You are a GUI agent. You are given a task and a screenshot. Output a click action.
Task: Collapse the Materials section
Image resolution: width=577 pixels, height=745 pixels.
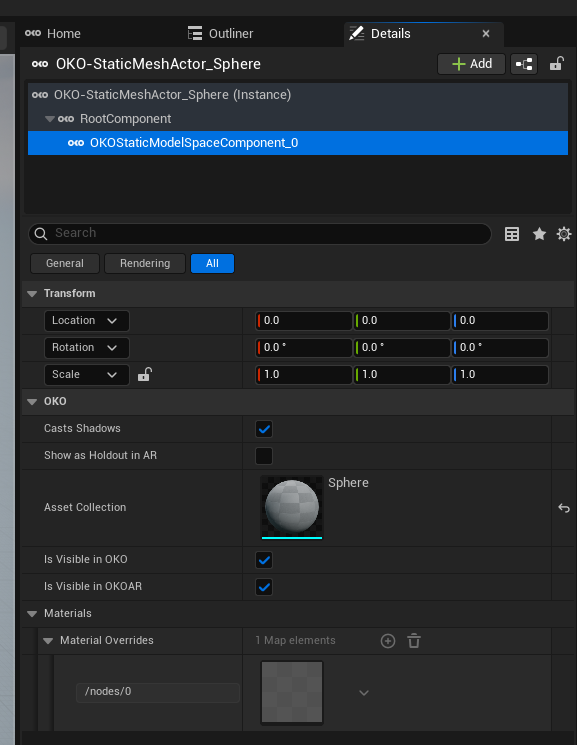pyautogui.click(x=32, y=614)
